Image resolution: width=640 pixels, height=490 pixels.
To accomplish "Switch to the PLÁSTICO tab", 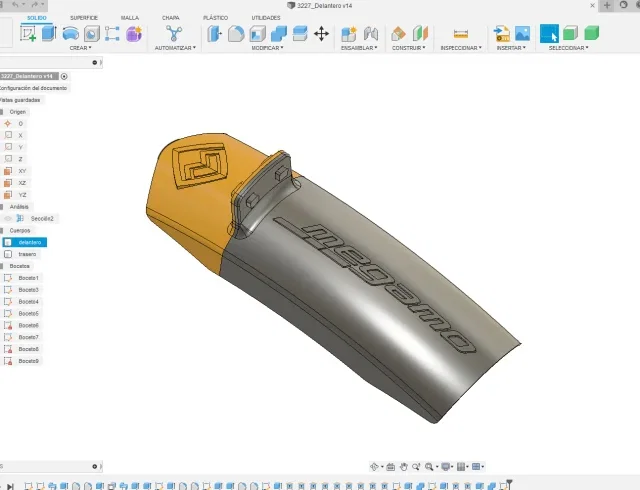I will coord(216,18).
